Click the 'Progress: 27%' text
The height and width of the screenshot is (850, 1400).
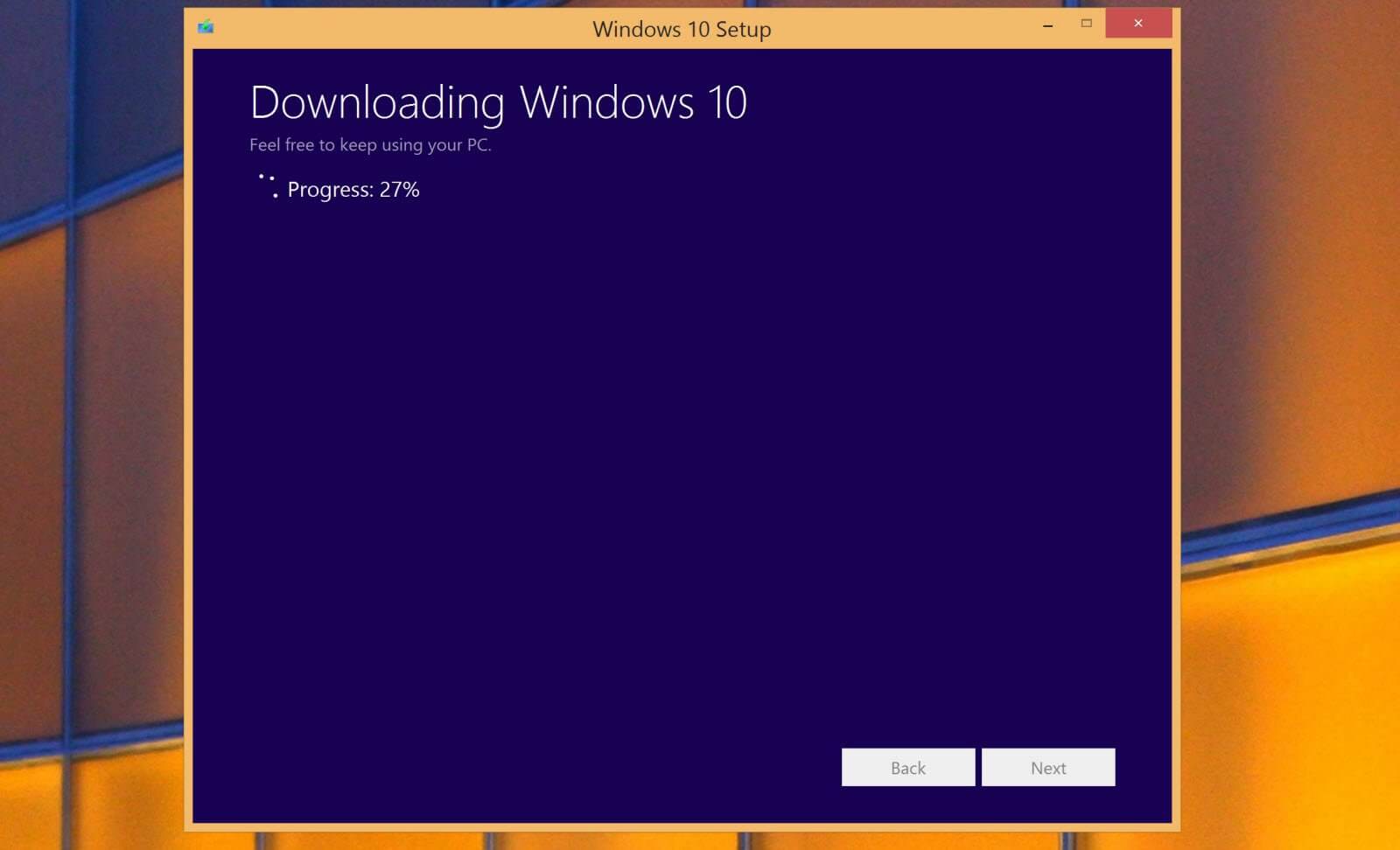tap(353, 190)
